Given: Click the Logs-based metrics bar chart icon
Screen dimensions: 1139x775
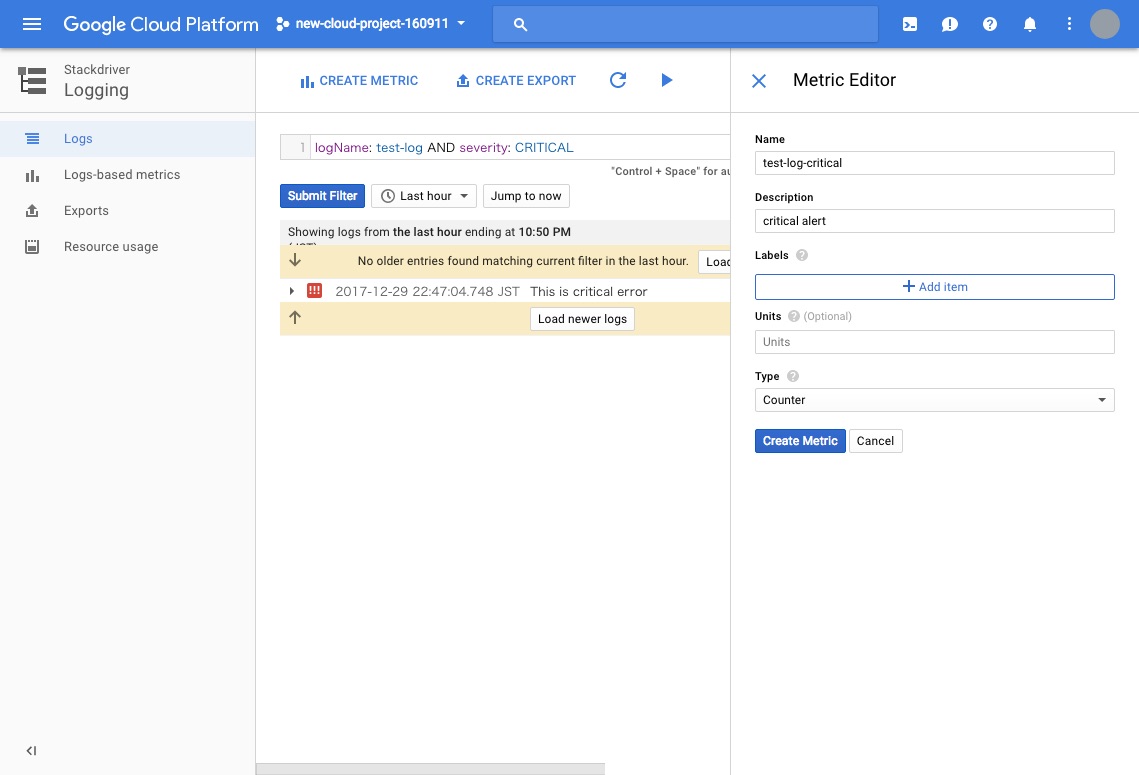Looking at the screenshot, I should tap(32, 175).
